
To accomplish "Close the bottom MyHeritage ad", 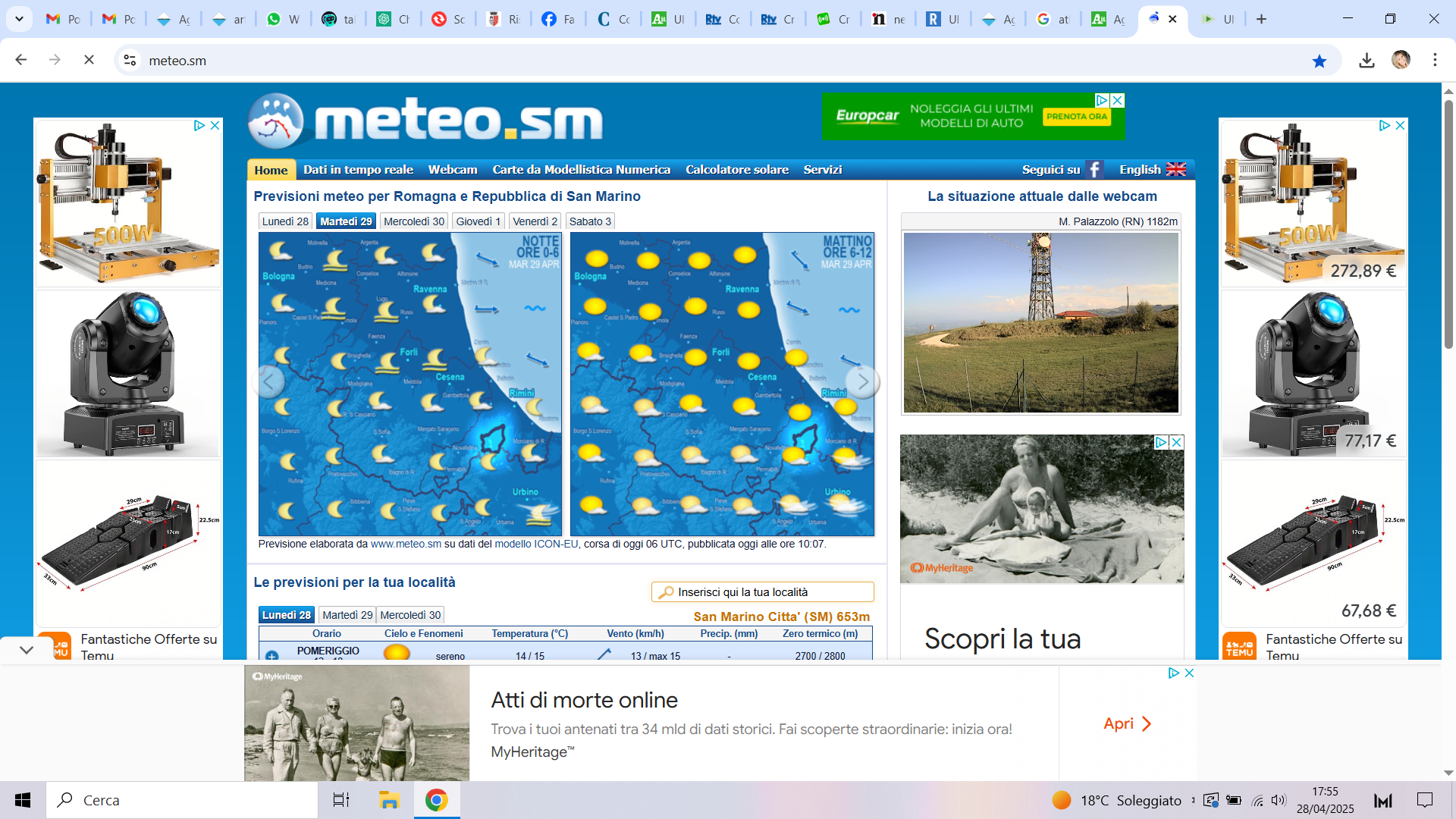I will click(1189, 673).
